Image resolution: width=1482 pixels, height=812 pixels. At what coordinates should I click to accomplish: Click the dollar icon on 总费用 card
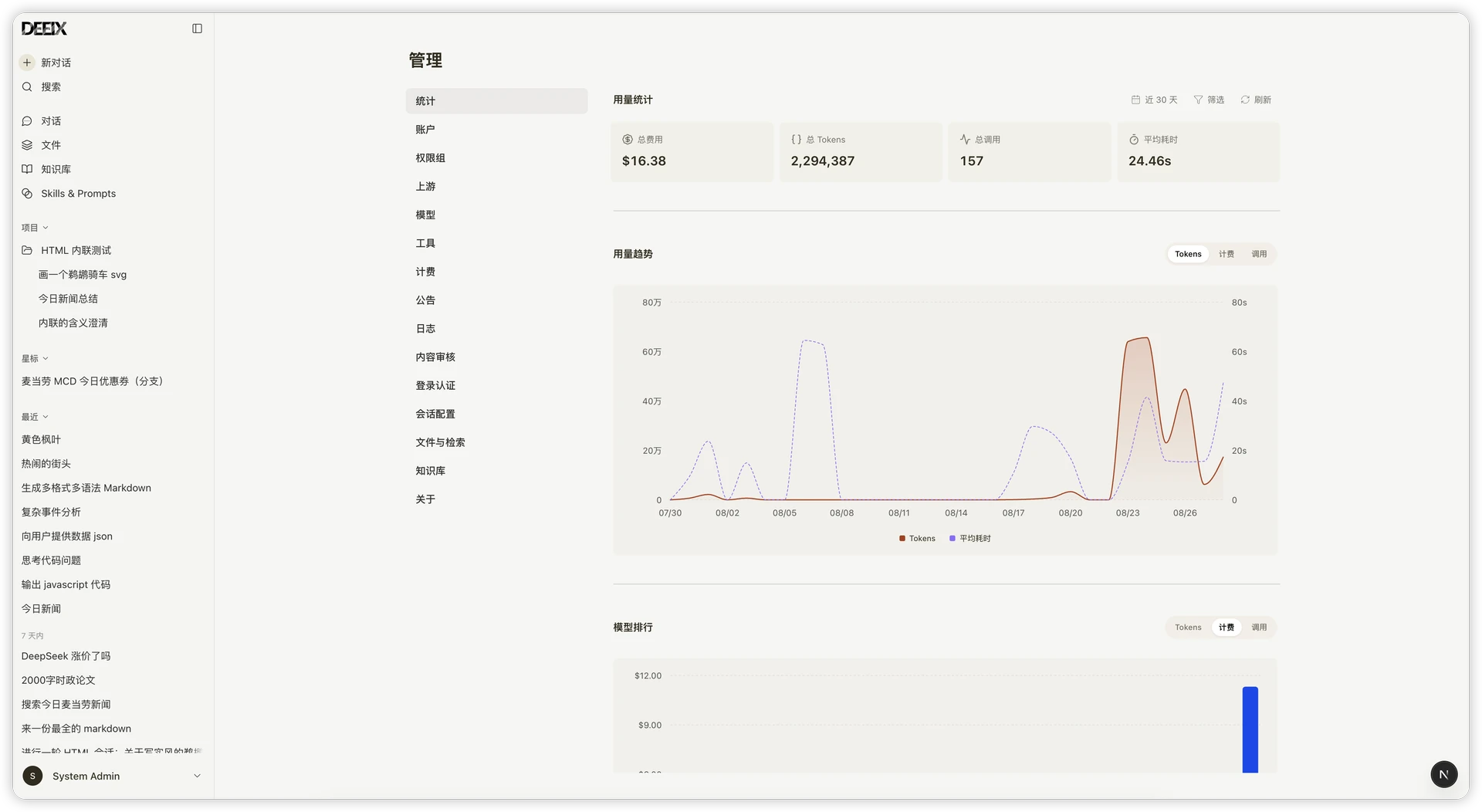pyautogui.click(x=628, y=140)
